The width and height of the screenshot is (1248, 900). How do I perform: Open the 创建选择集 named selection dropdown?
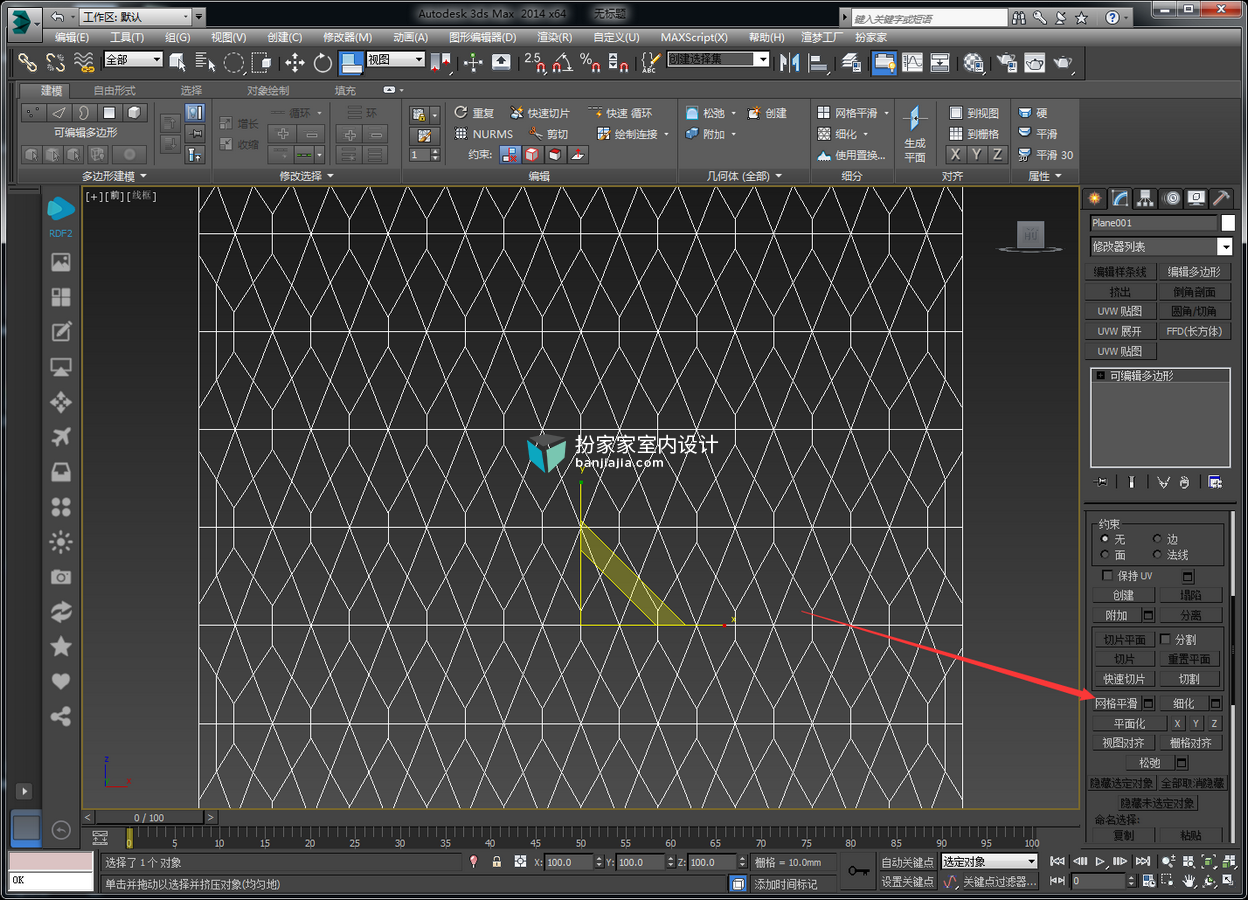click(x=719, y=60)
